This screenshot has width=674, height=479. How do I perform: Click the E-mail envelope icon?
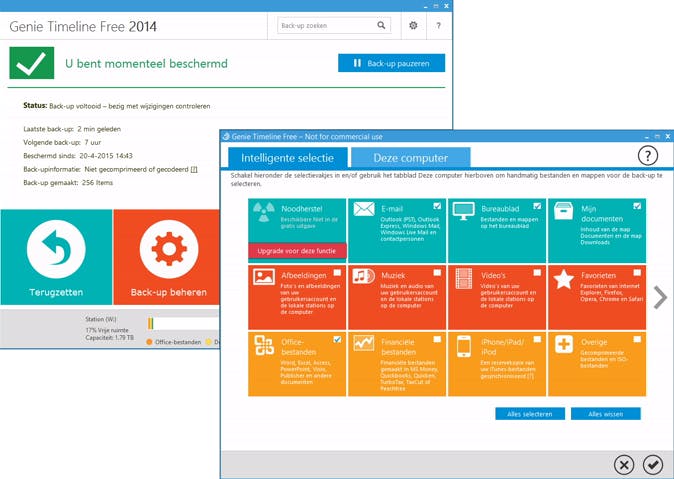(364, 209)
